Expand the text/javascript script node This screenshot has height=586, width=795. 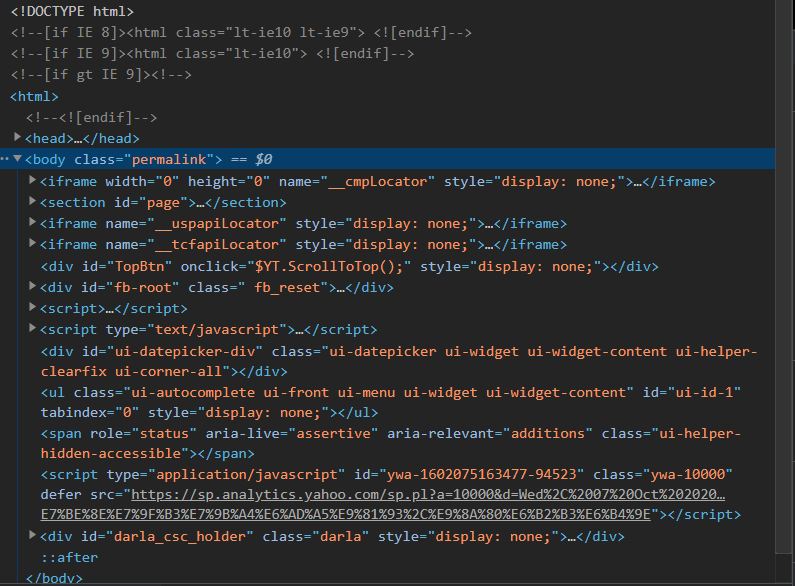tap(32, 328)
